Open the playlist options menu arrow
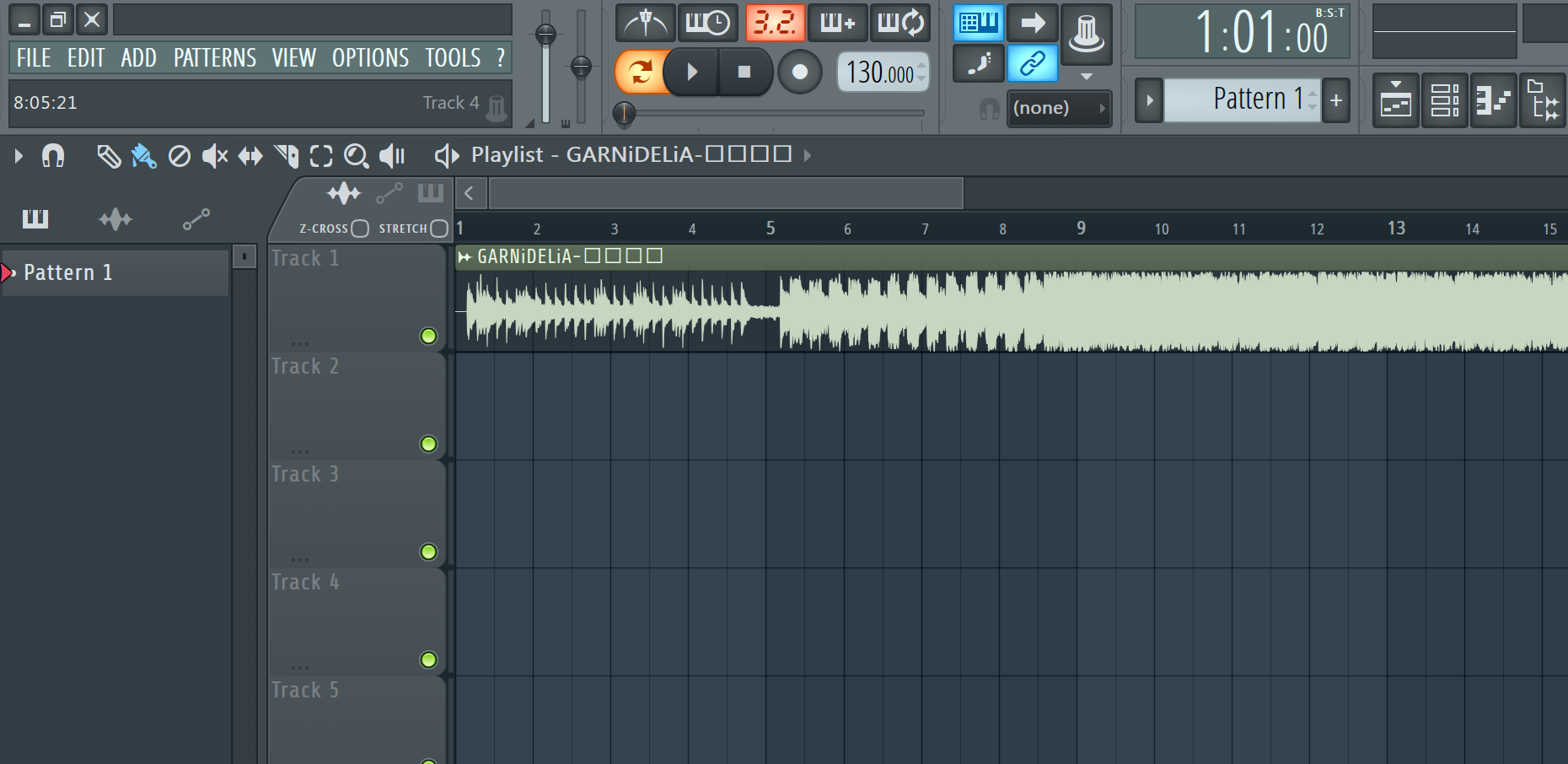Screen dimensions: 1568x764 pyautogui.click(x=19, y=155)
